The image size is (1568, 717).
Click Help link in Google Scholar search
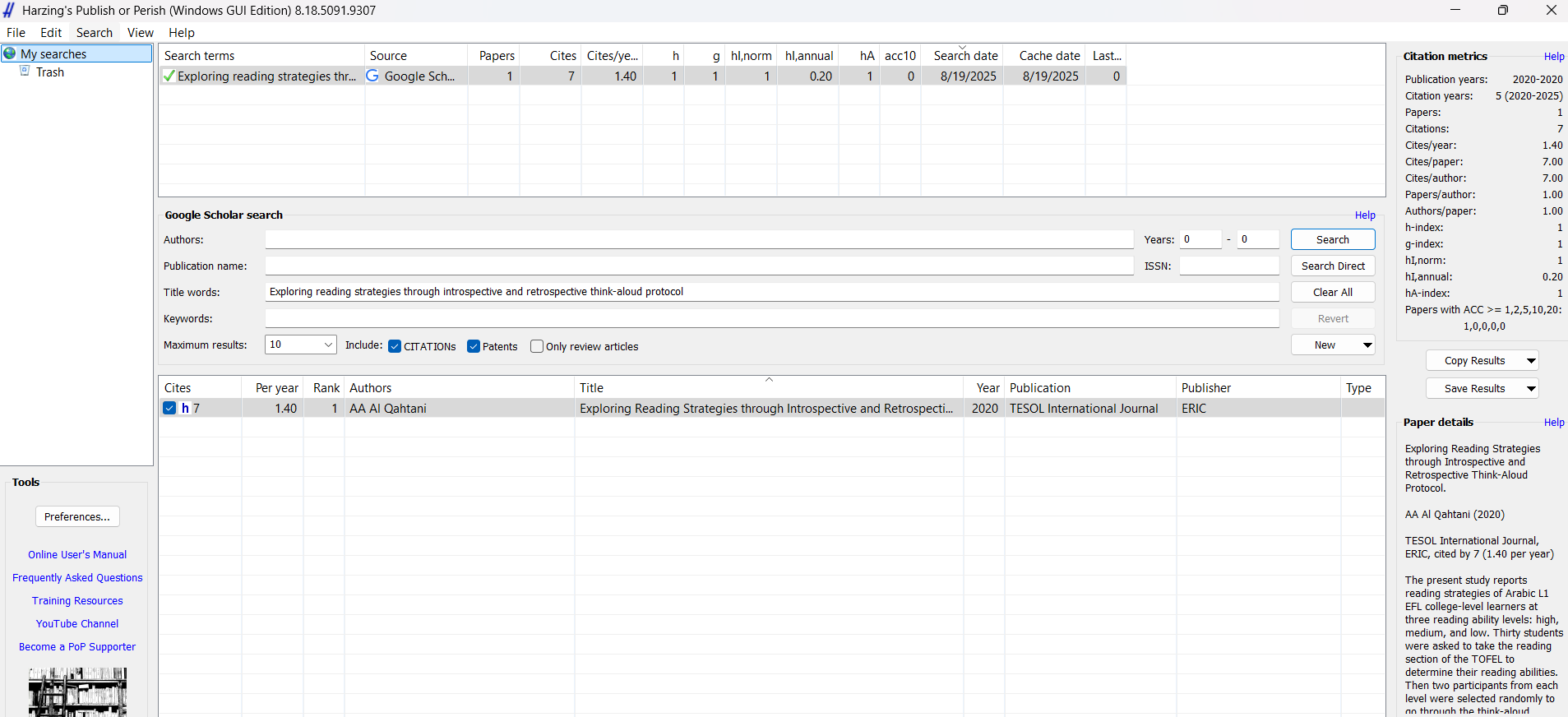[x=1365, y=215]
